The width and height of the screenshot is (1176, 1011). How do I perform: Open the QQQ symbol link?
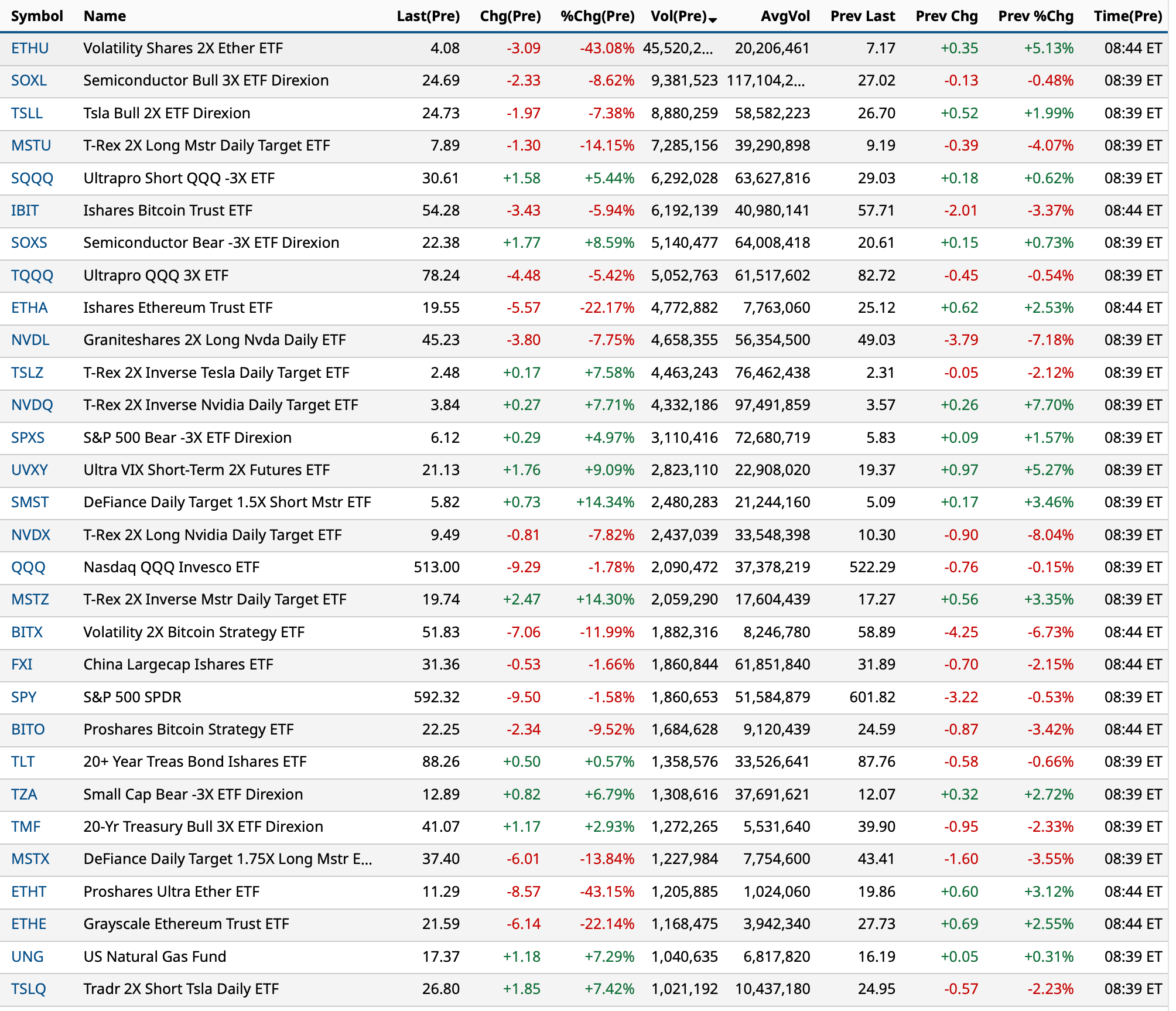tap(28, 568)
